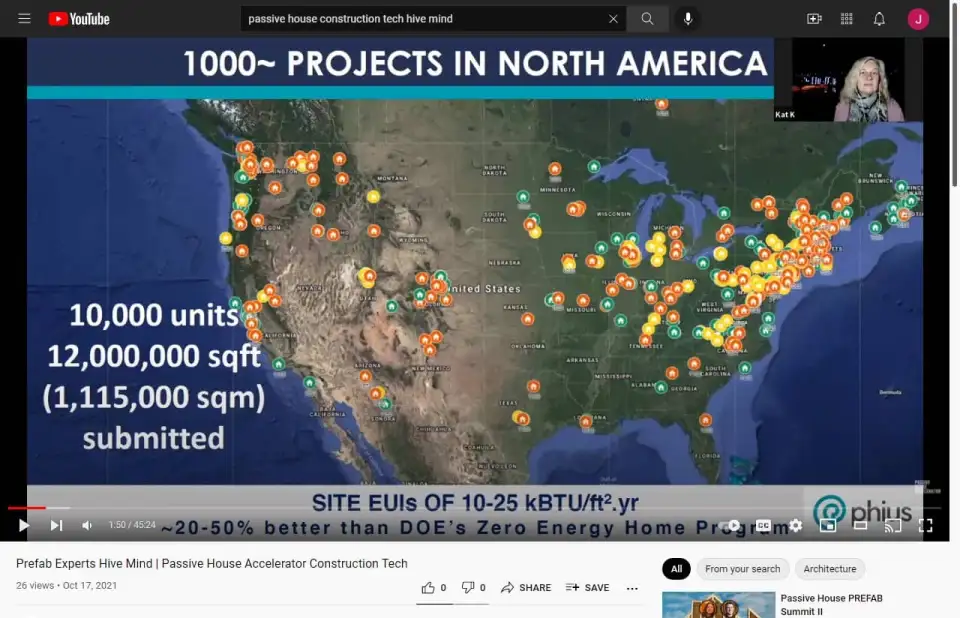Open the hamburger guide menu

pos(24,19)
